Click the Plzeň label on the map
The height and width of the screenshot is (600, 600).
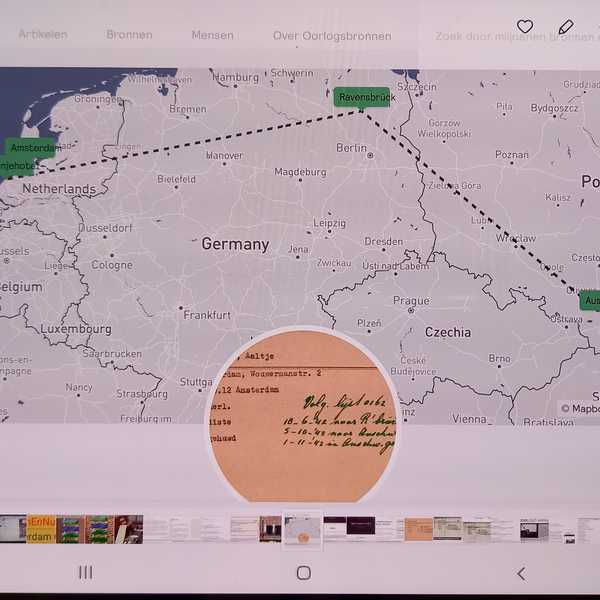[x=369, y=323]
